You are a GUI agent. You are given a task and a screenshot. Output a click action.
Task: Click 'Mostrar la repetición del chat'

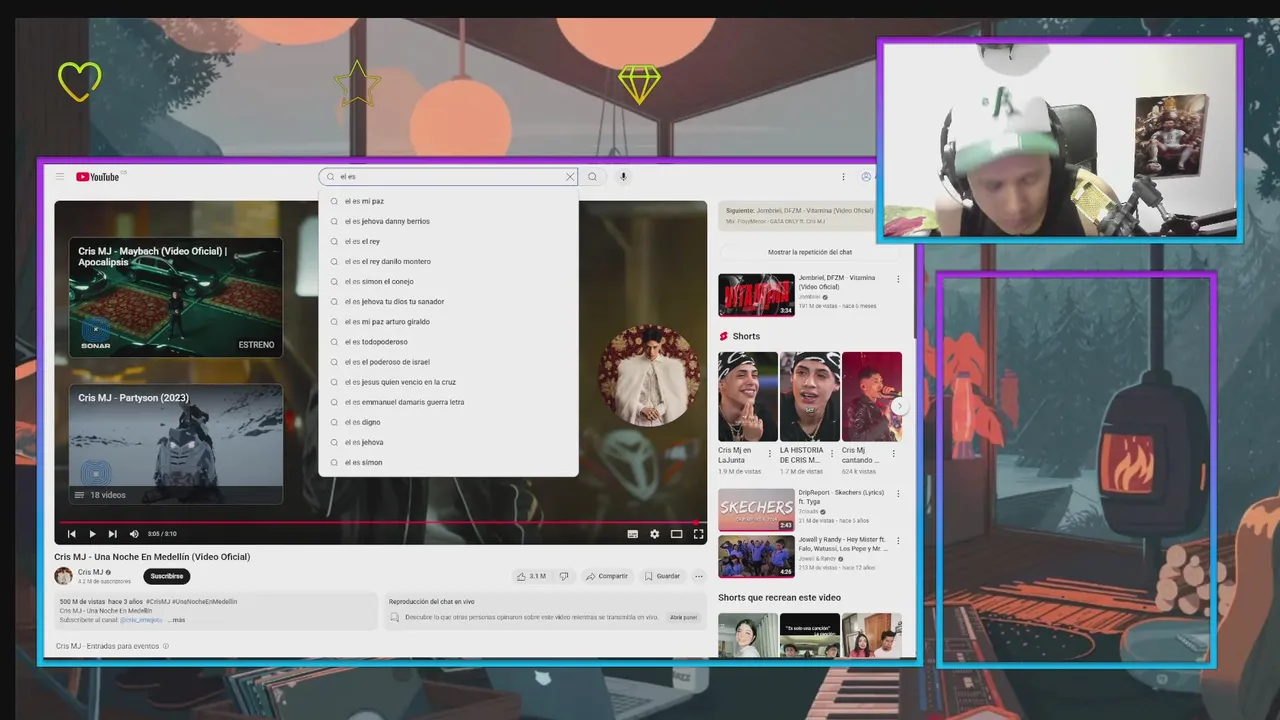pos(810,252)
